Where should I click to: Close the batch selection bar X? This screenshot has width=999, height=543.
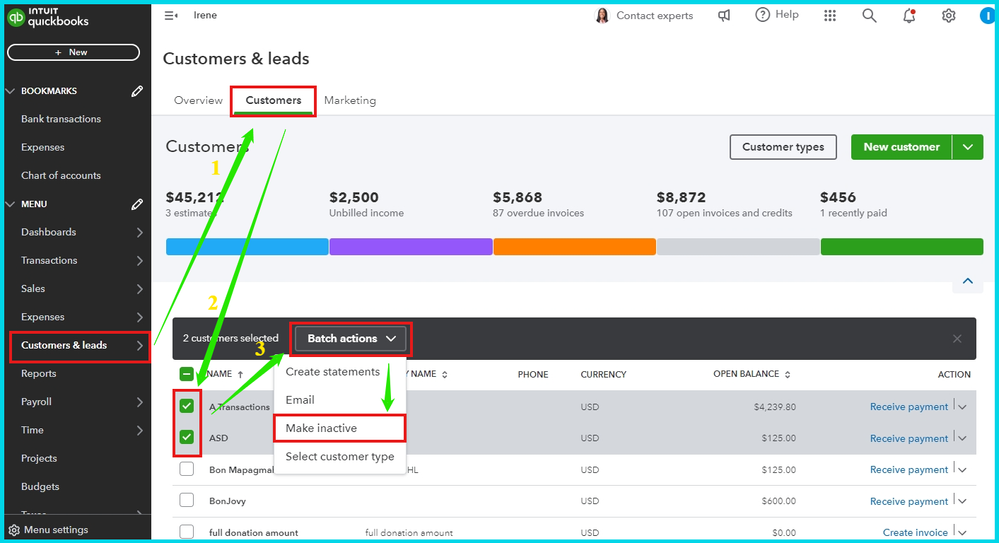(x=957, y=338)
